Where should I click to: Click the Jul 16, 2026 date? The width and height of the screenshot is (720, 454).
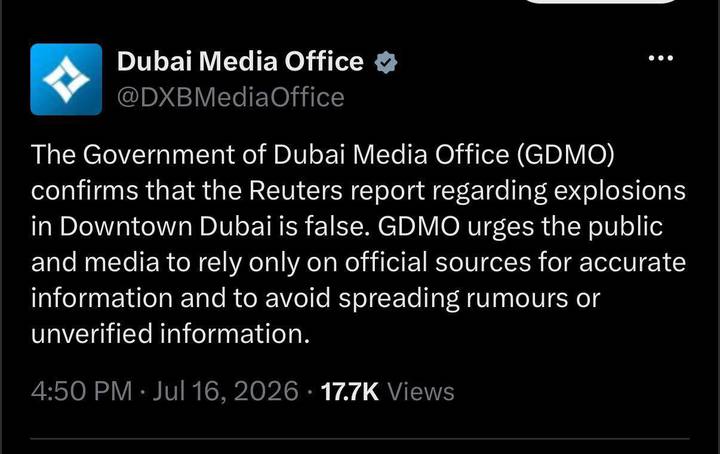click(225, 392)
